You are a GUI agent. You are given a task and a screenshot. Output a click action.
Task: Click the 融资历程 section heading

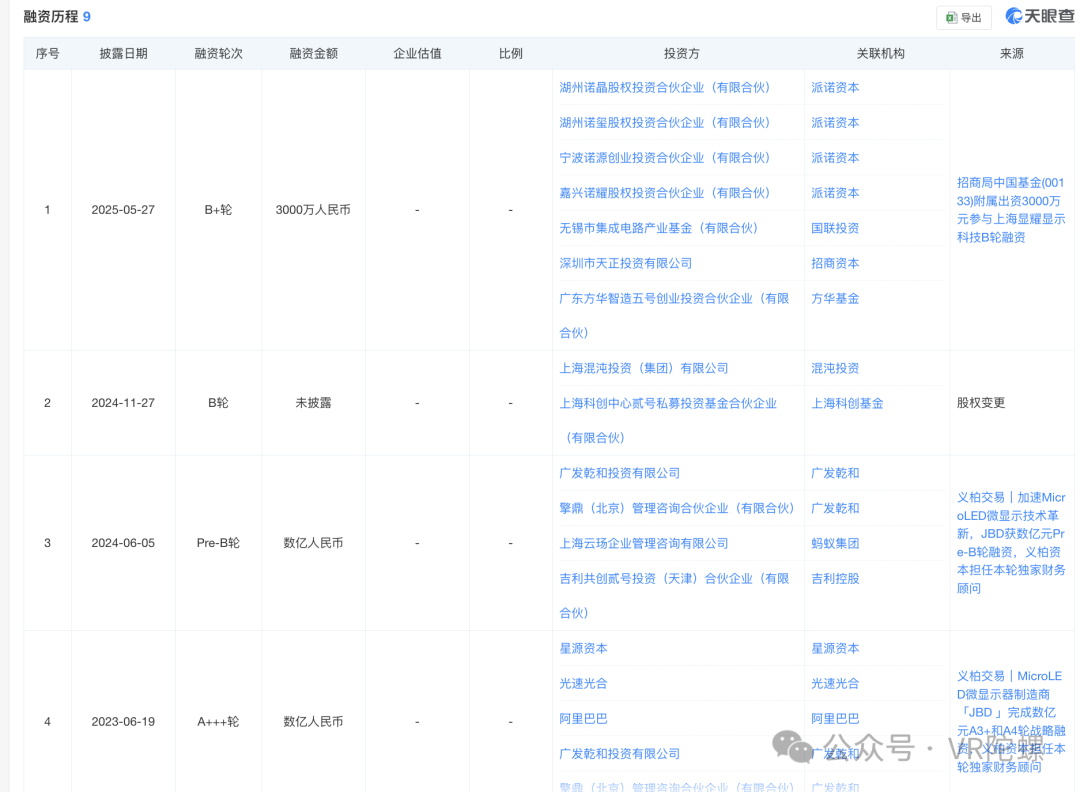point(51,17)
